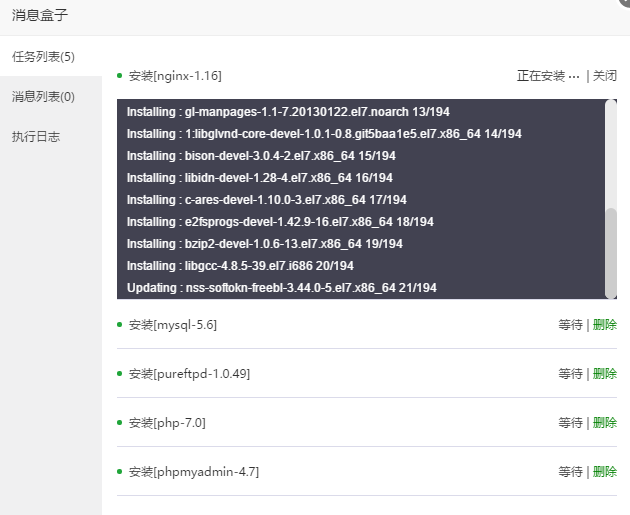630x515 pixels.
Task: Select the 安装[phpmyadmin-4.7] task row
Action: pos(367,472)
